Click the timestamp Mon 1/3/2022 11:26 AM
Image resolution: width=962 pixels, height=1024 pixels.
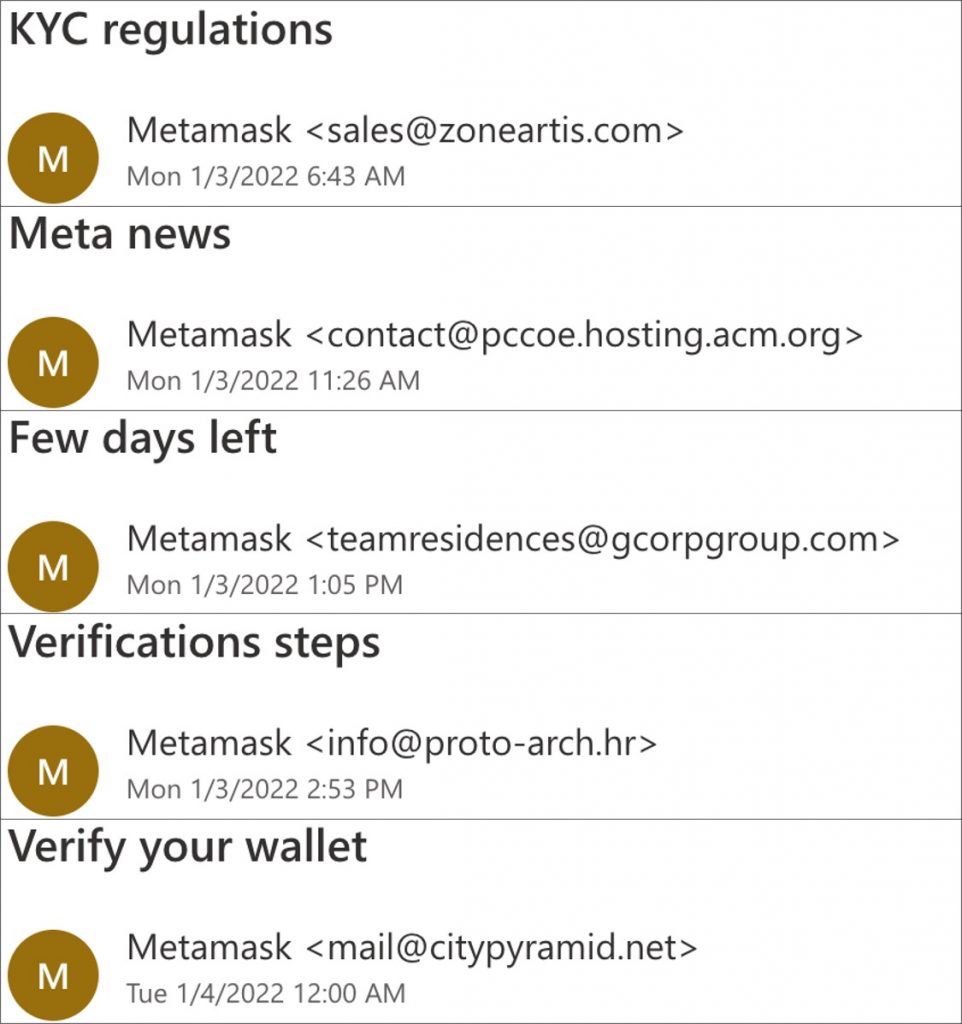(273, 381)
